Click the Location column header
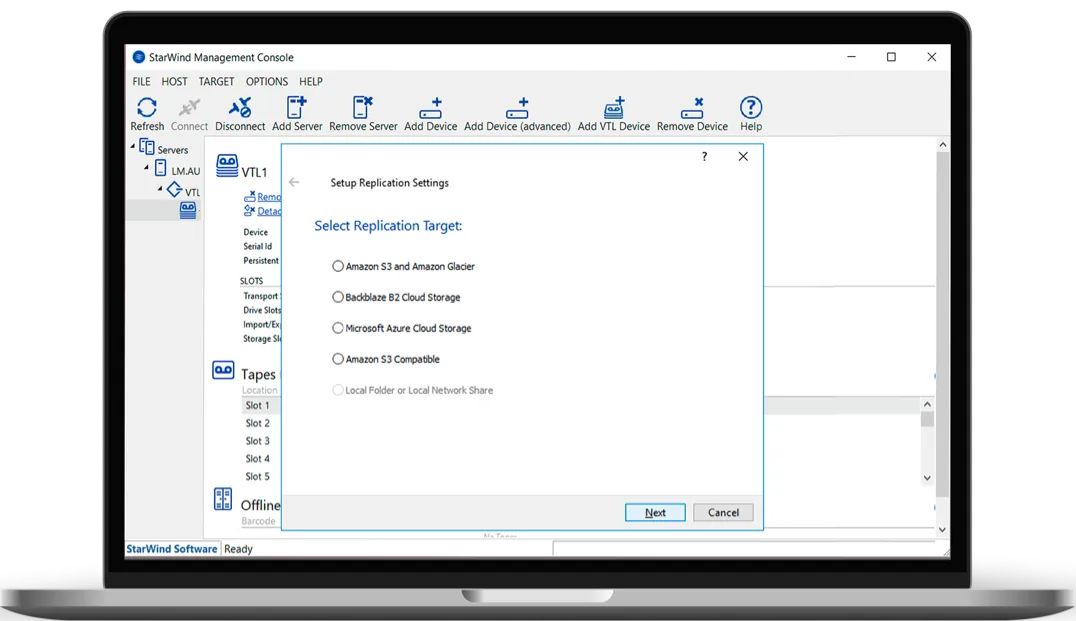1076x621 pixels. [x=259, y=390]
